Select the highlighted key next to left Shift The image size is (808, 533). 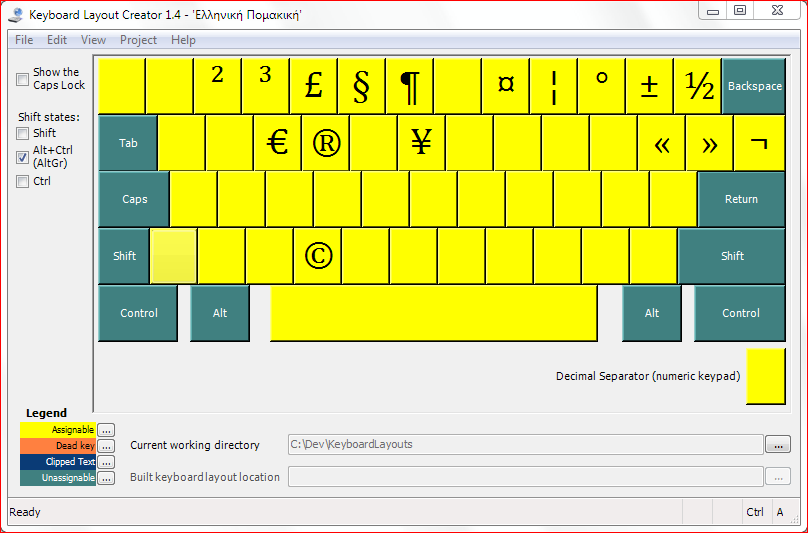[x=173, y=256]
